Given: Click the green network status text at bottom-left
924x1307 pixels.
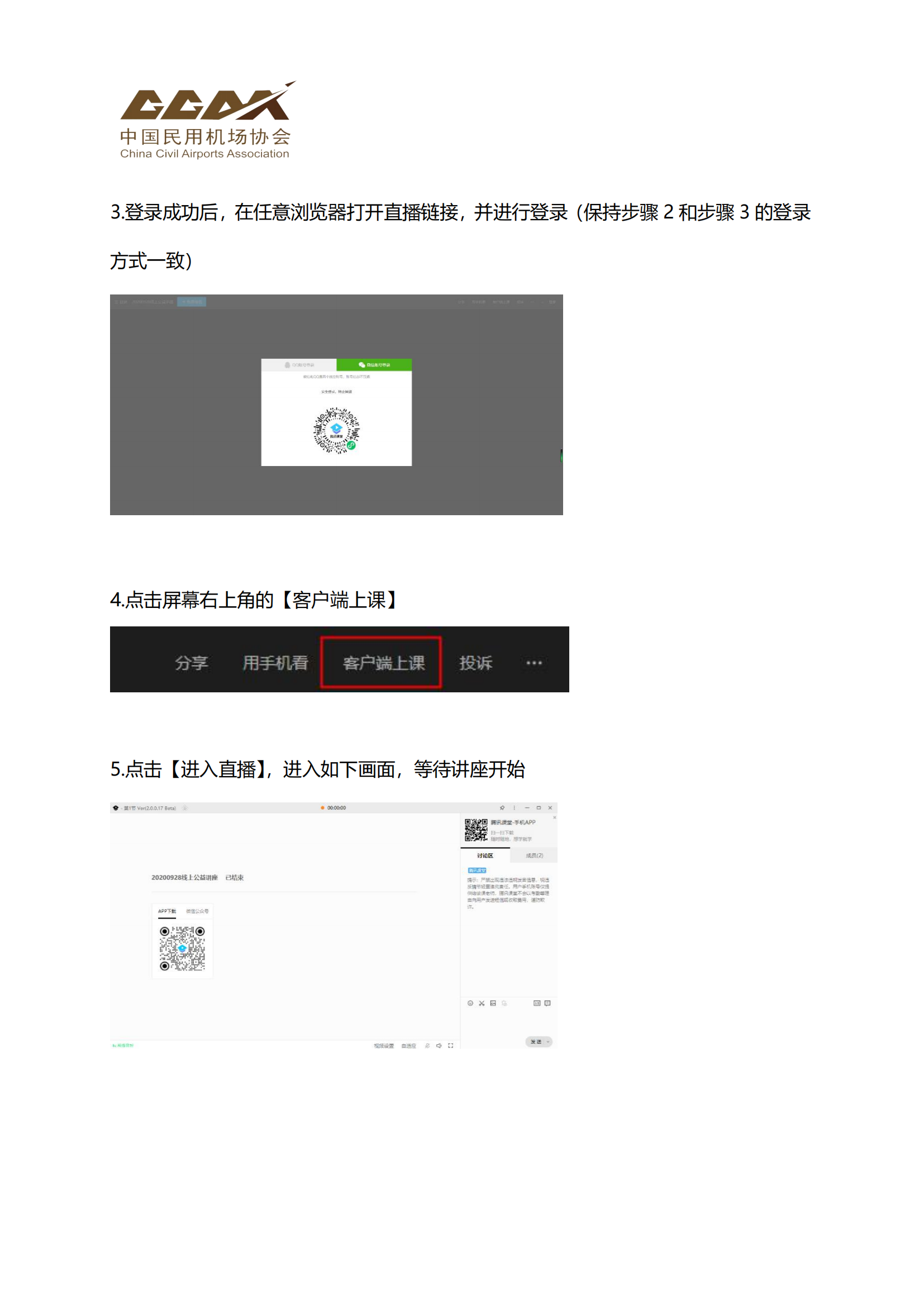Looking at the screenshot, I should tap(123, 1045).
